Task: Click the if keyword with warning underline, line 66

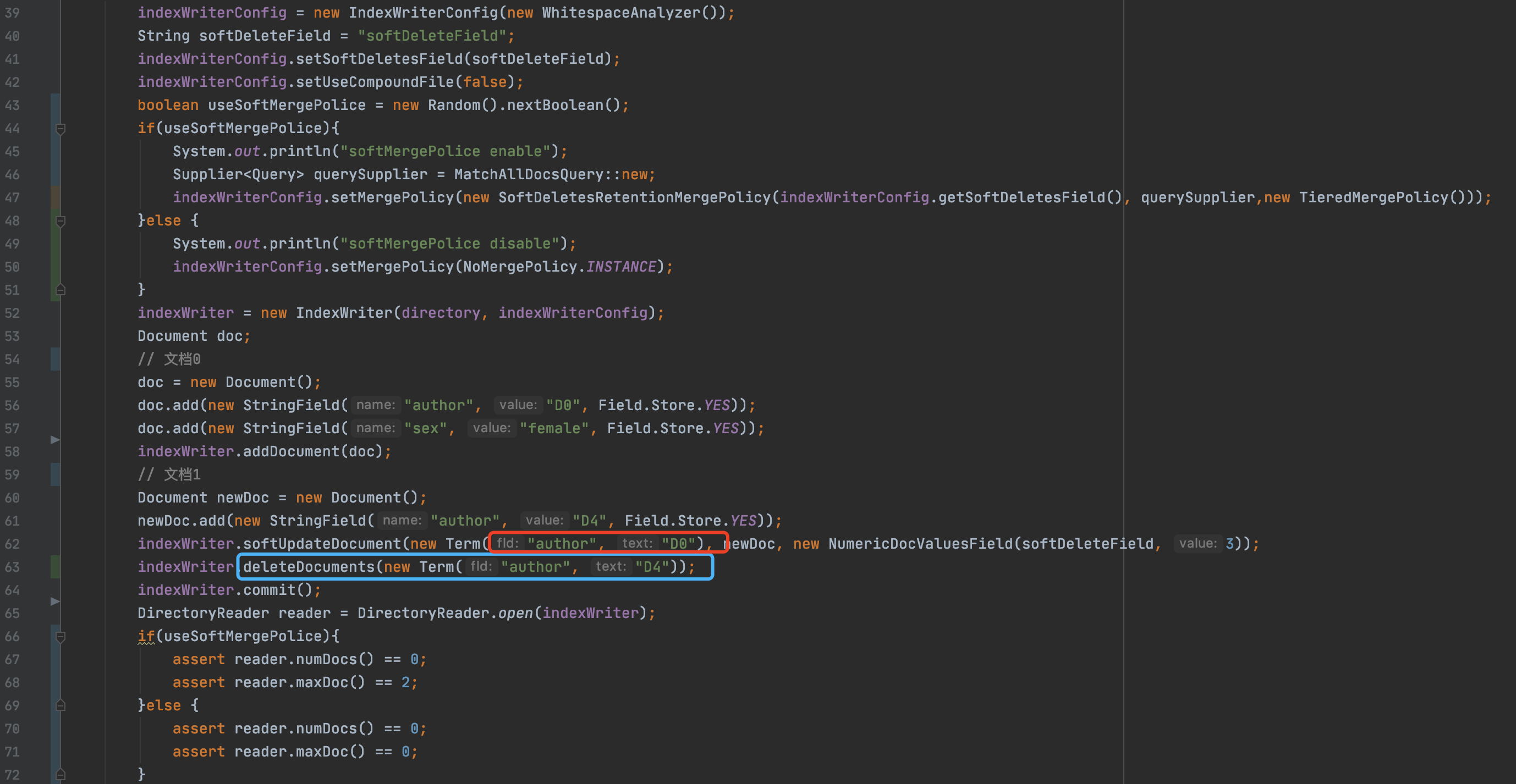Action: (x=146, y=636)
